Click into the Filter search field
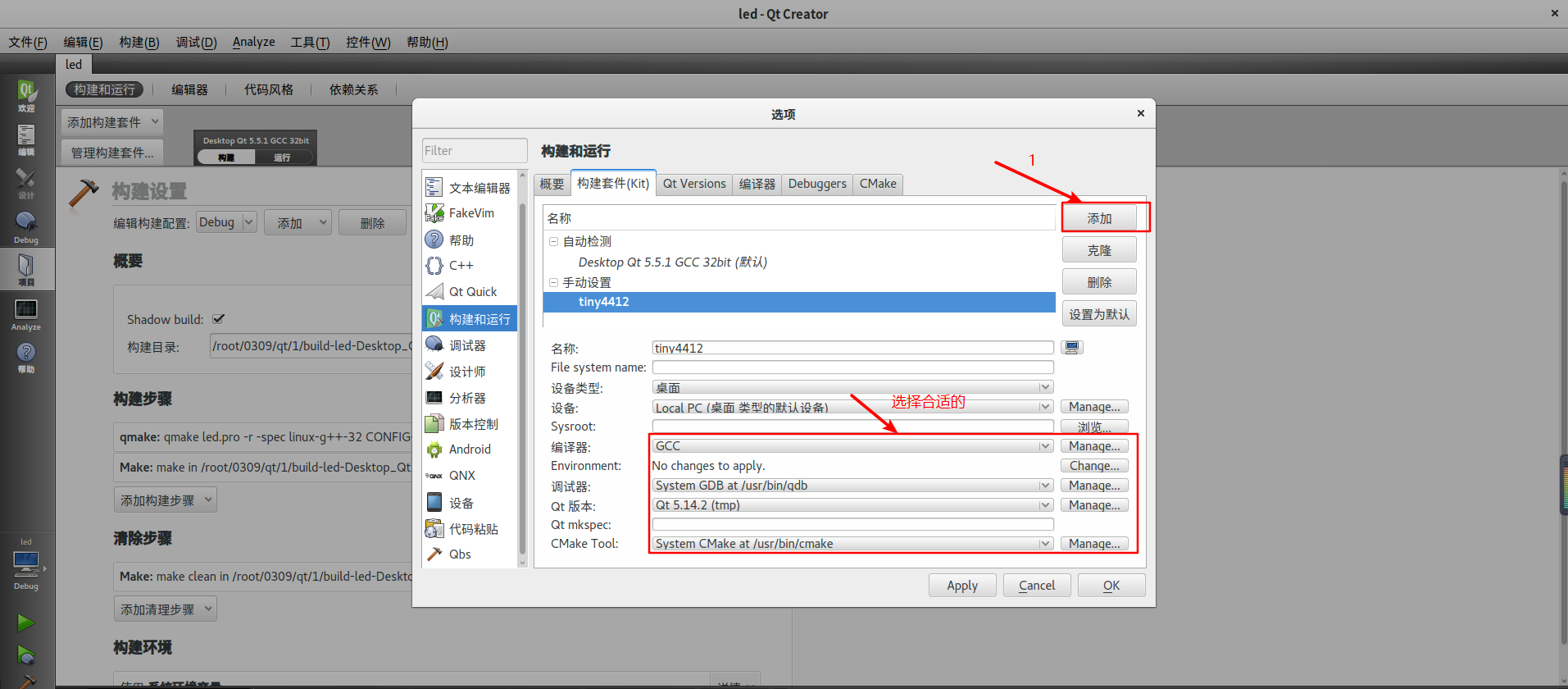The width and height of the screenshot is (1568, 689). click(475, 151)
